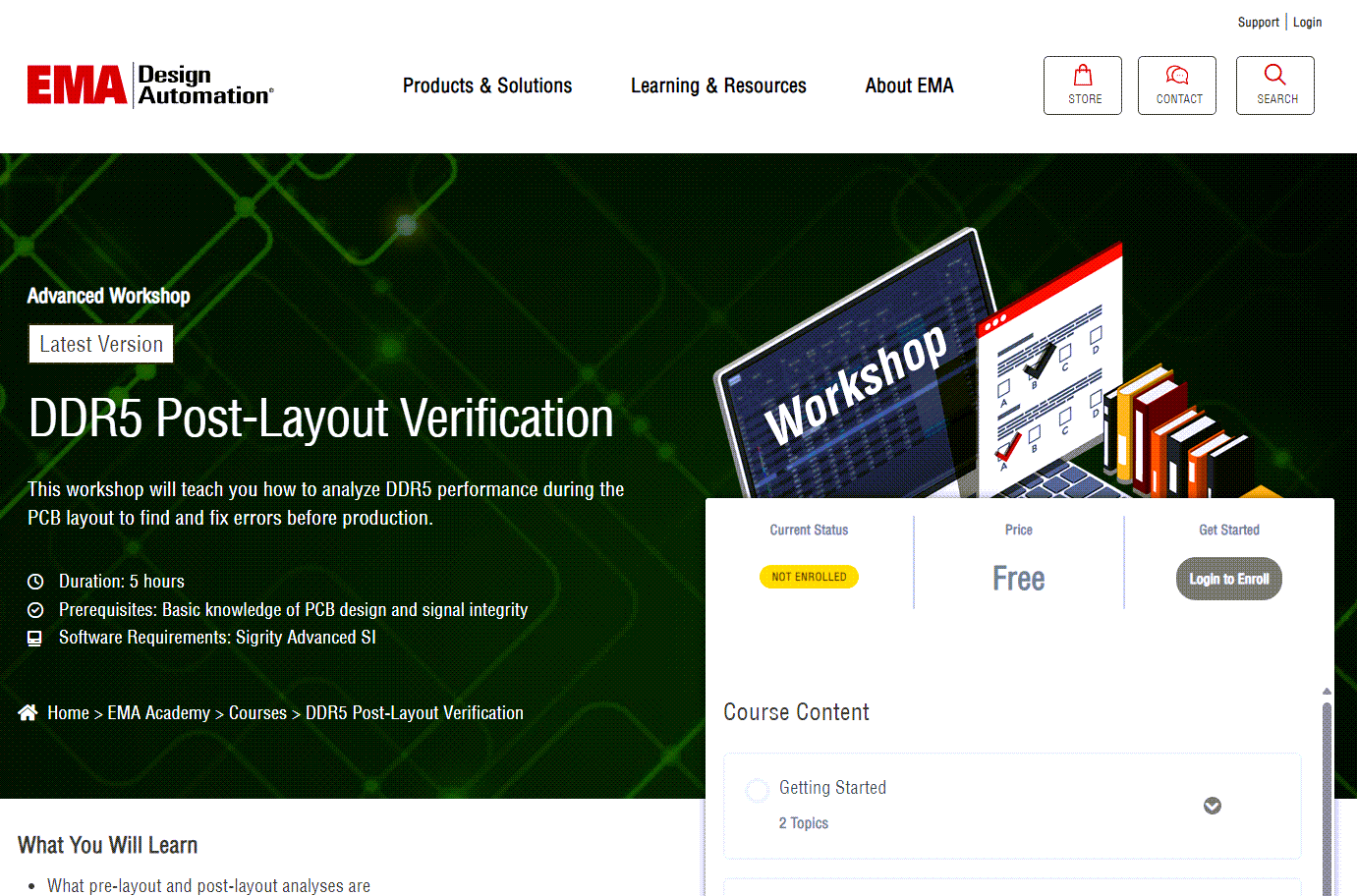Go to EMA Academy breadcrumb link
Viewport: 1357px width, 896px height.
159,712
